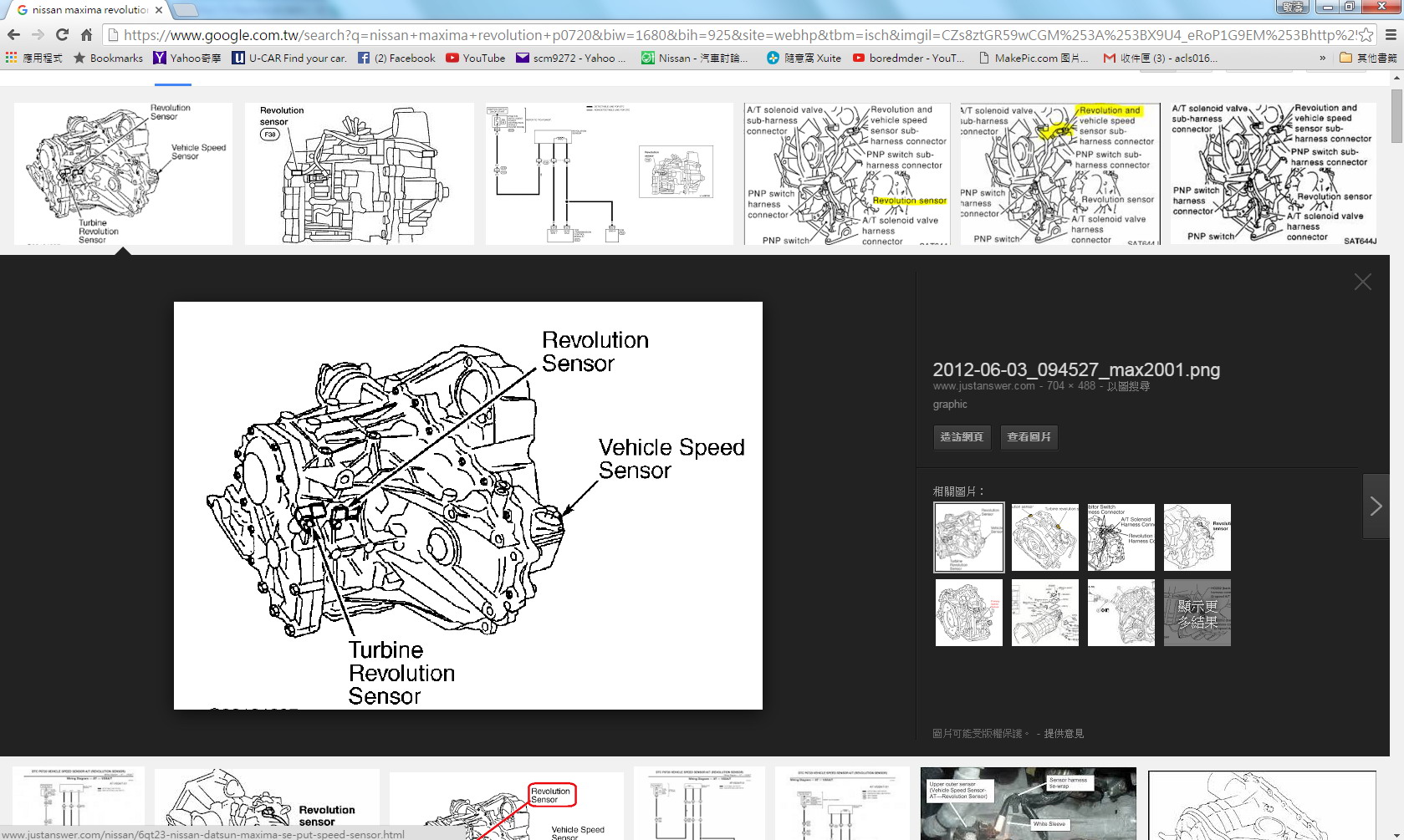Open the Yahoo bookmark
Viewport: 1404px width, 840px height.
(x=187, y=58)
